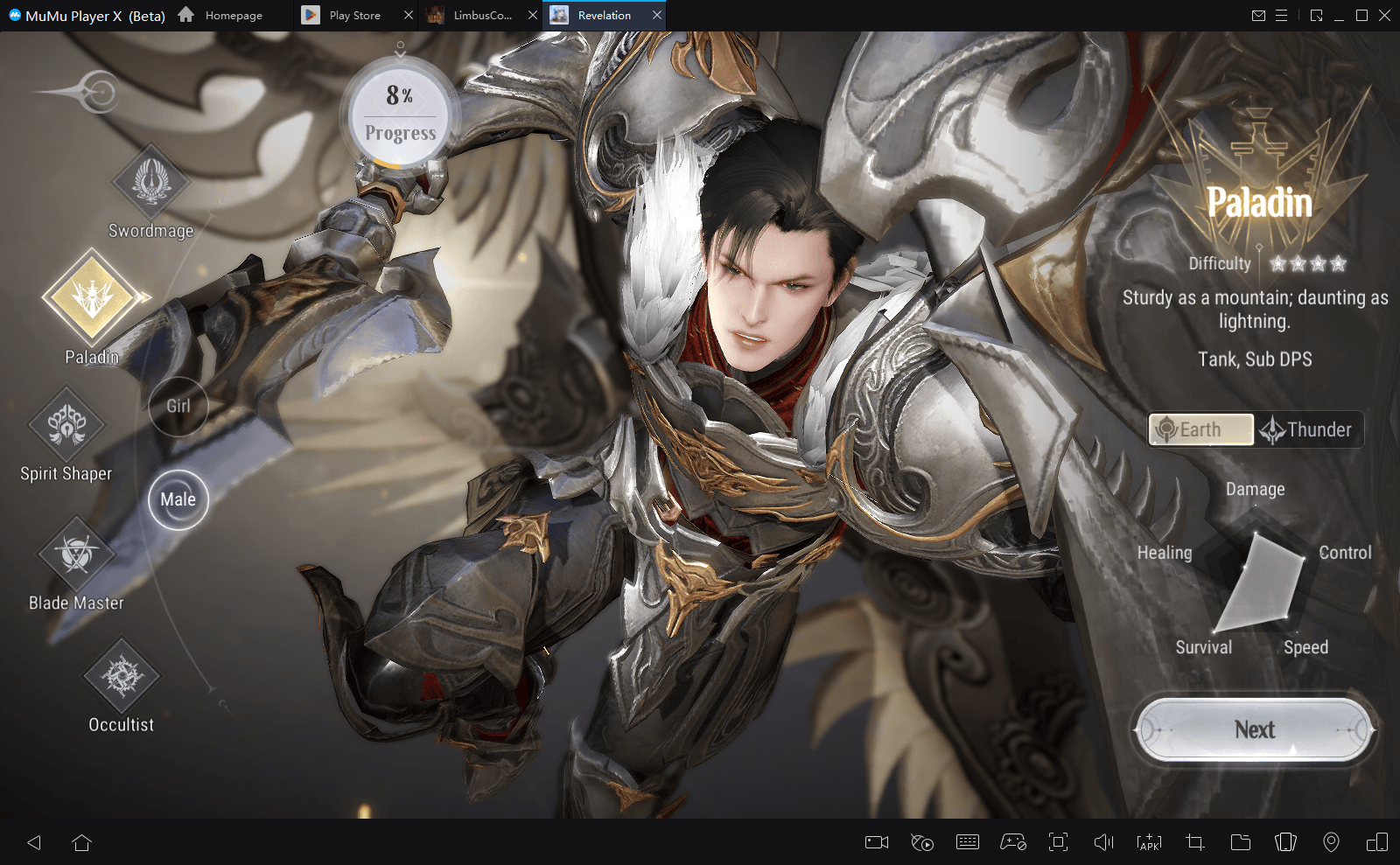Close the LimbusCo... tab

(533, 15)
